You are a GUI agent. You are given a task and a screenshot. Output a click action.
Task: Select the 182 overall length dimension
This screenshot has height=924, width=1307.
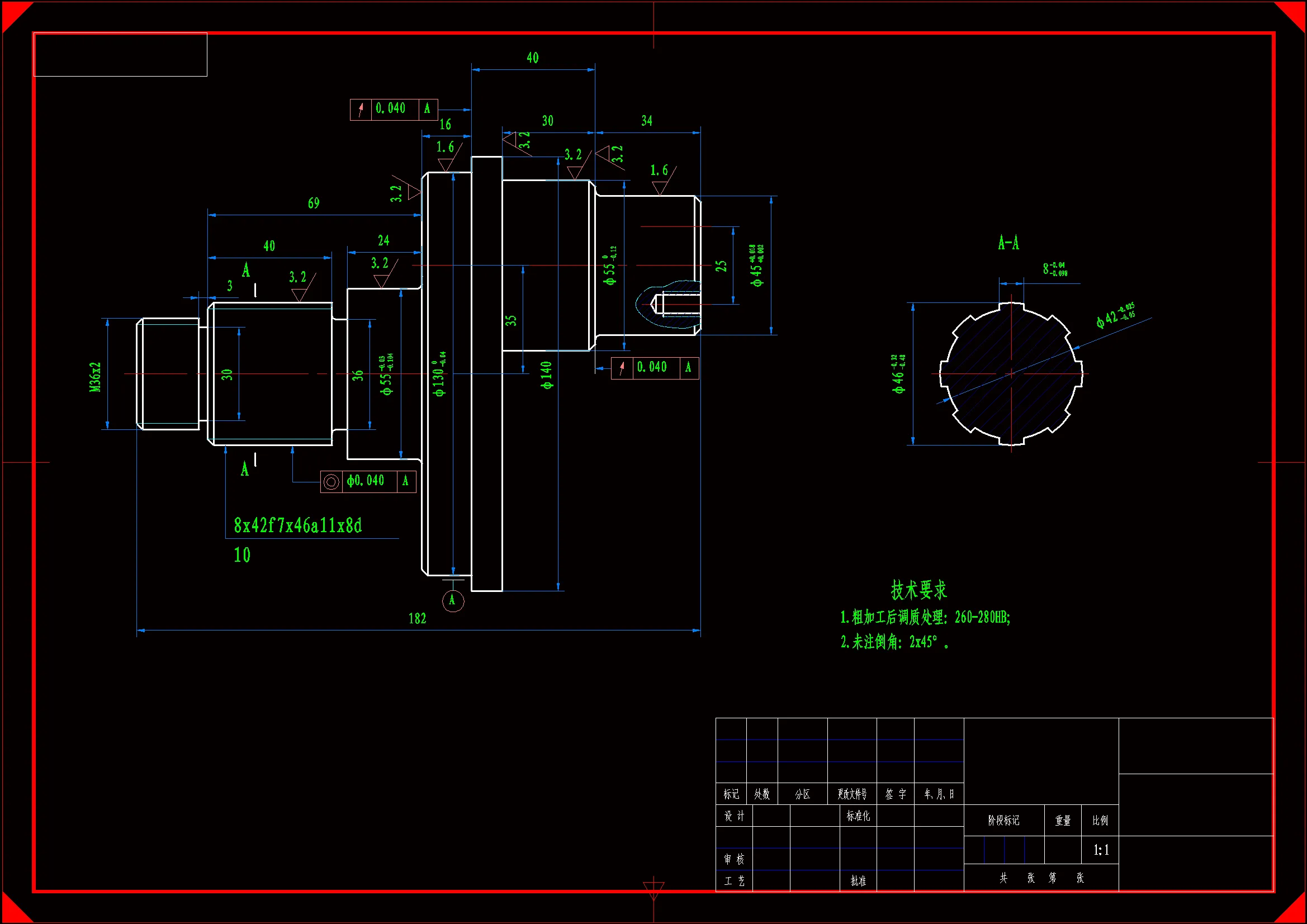pyautogui.click(x=416, y=619)
